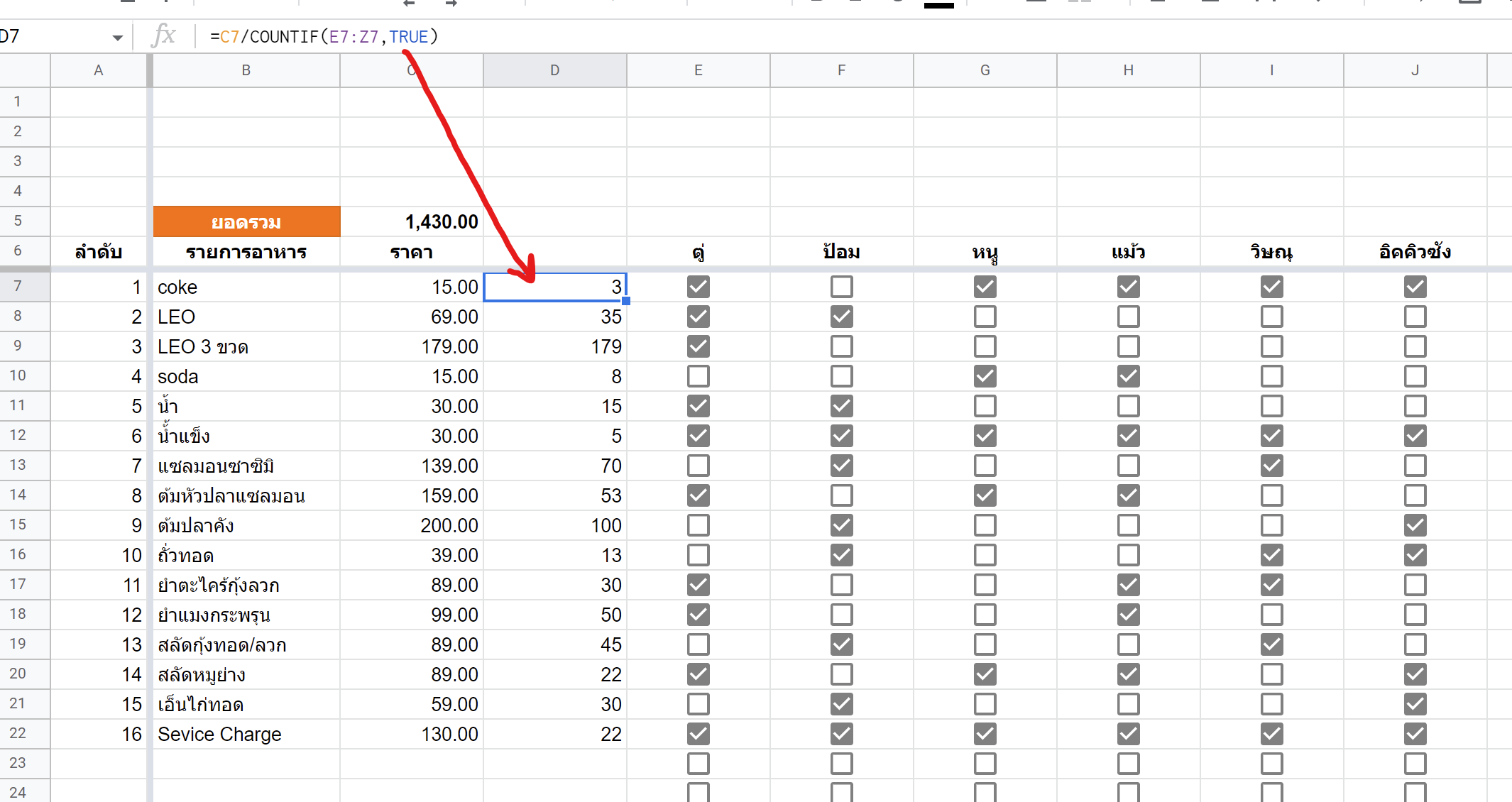The image size is (1512, 802).
Task: Select column J header
Action: pos(1415,70)
